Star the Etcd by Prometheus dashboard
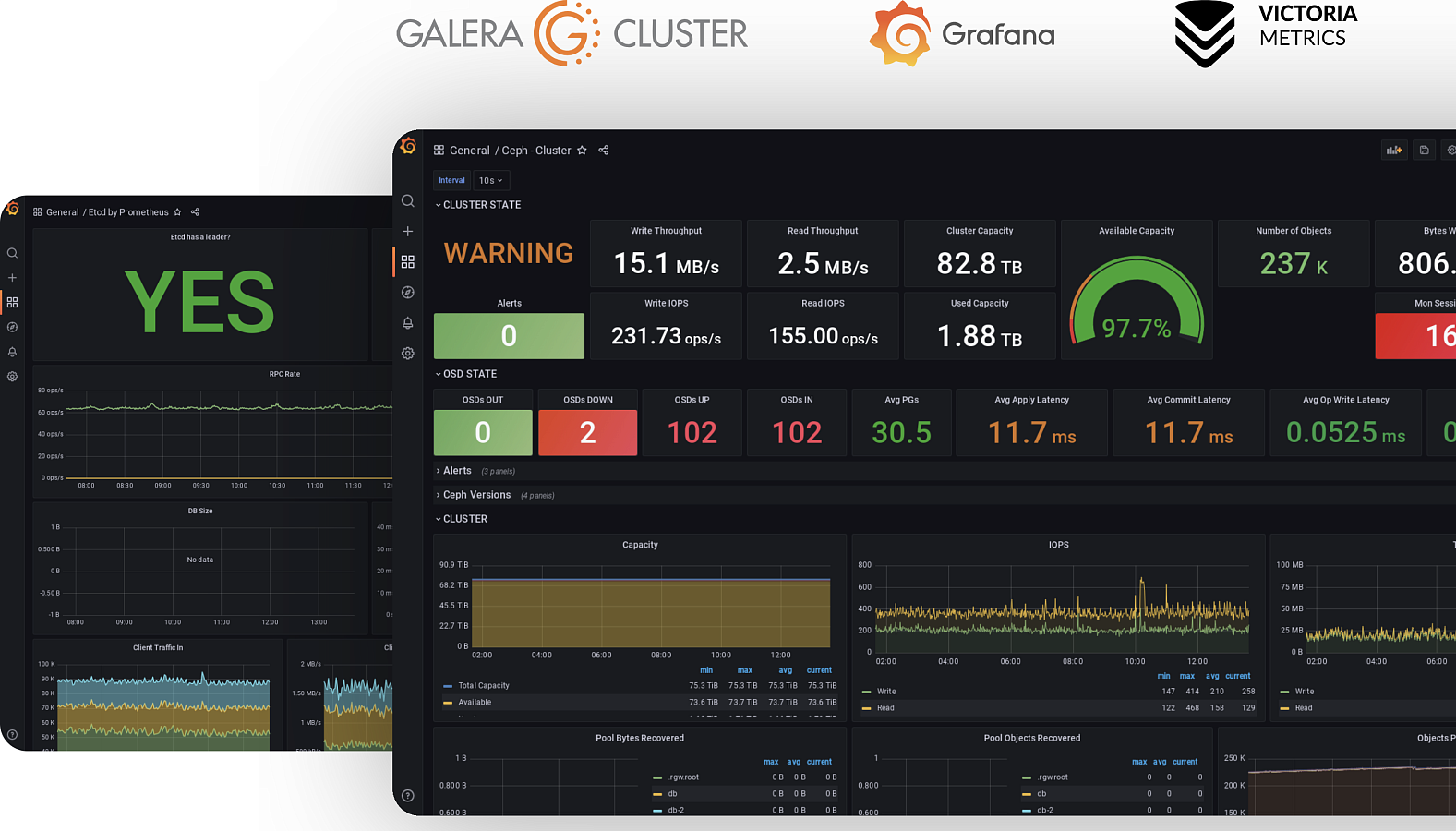Screen dimensions: 1456x831 [177, 212]
